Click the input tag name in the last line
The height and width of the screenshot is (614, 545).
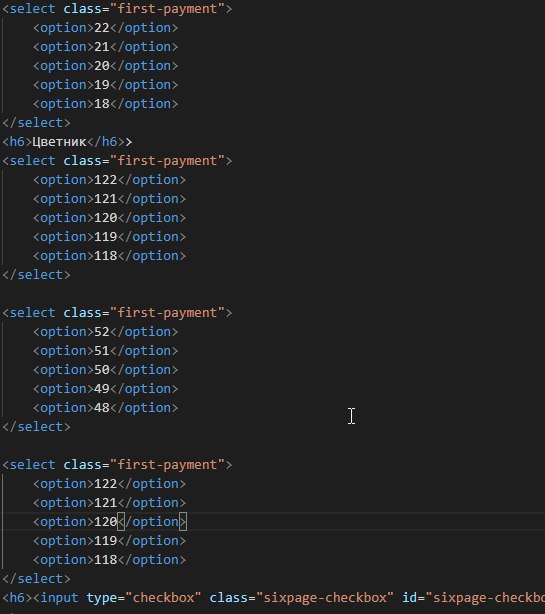pos(59,598)
